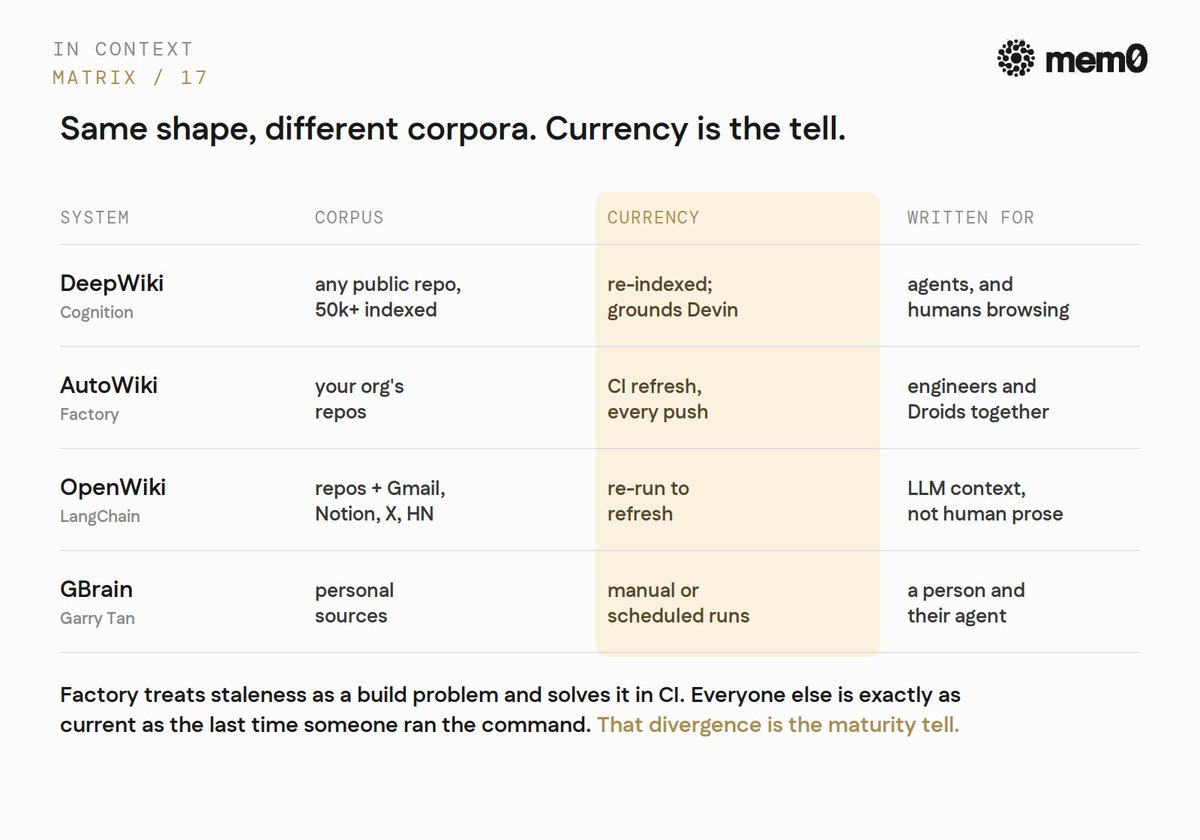Select the WRITTEN FOR column header
1200x840 pixels.
971,217
